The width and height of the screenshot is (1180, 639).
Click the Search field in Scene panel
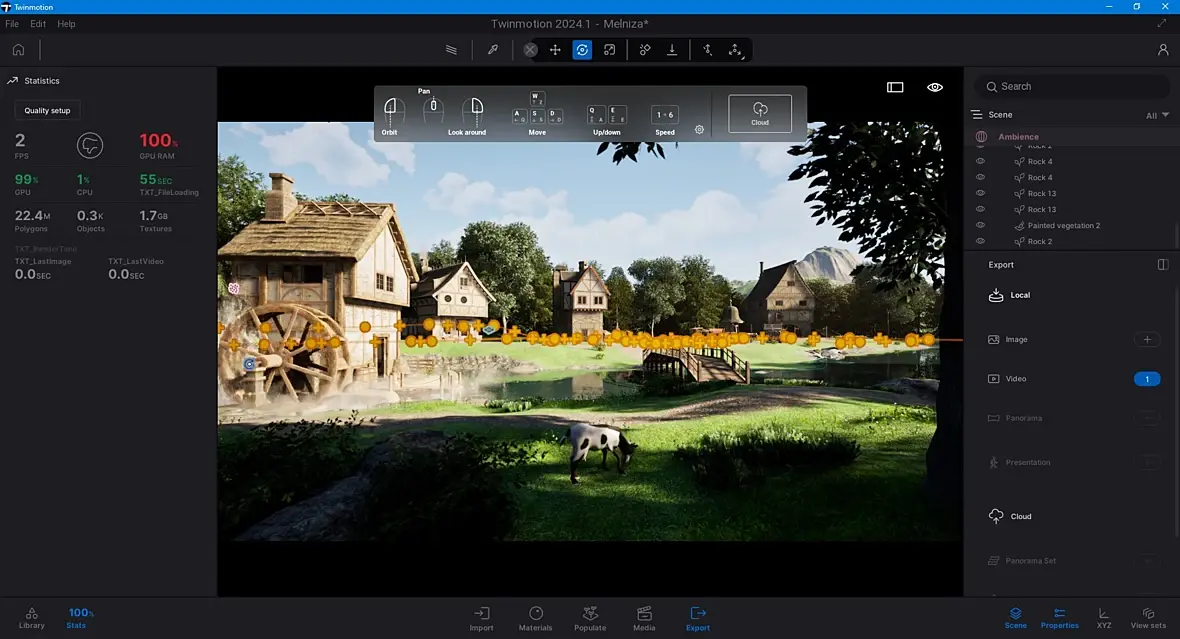point(1072,87)
